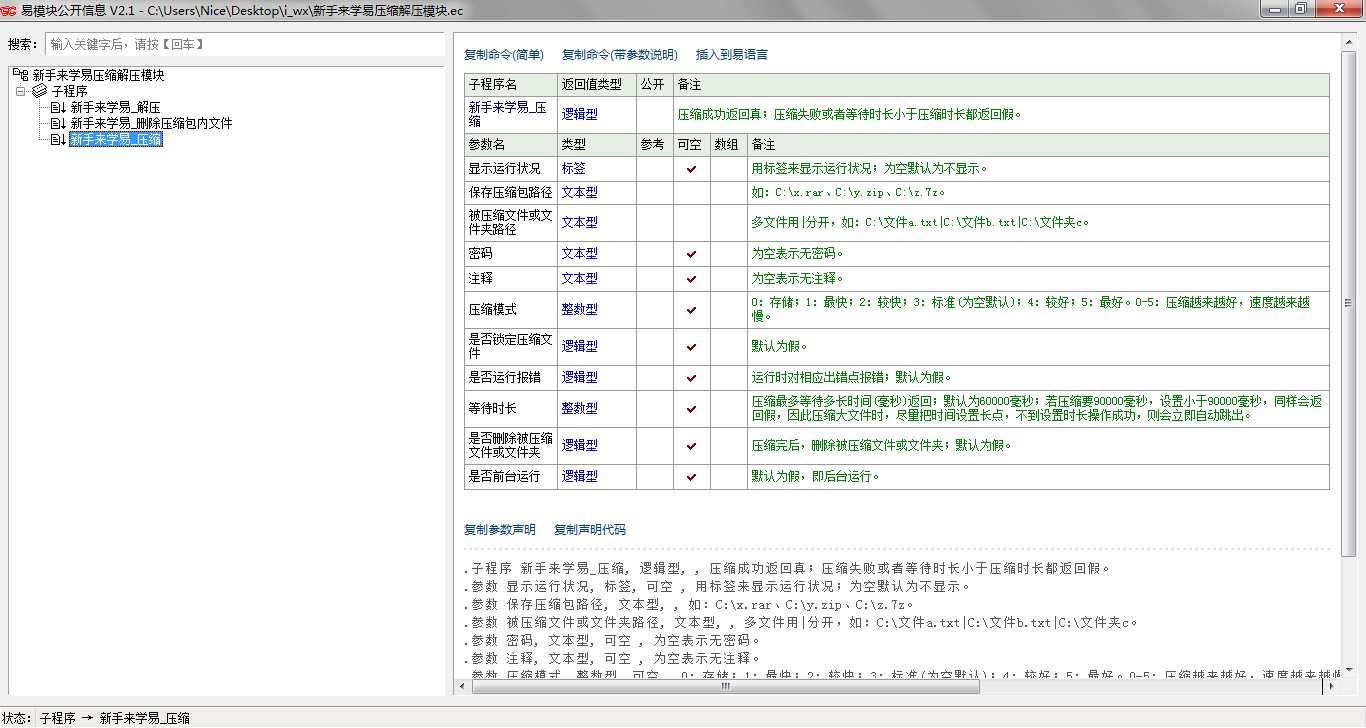This screenshot has height=728, width=1366.
Task: Toggle the 可空 checkmark for 压缩模式 row
Action: 691,310
